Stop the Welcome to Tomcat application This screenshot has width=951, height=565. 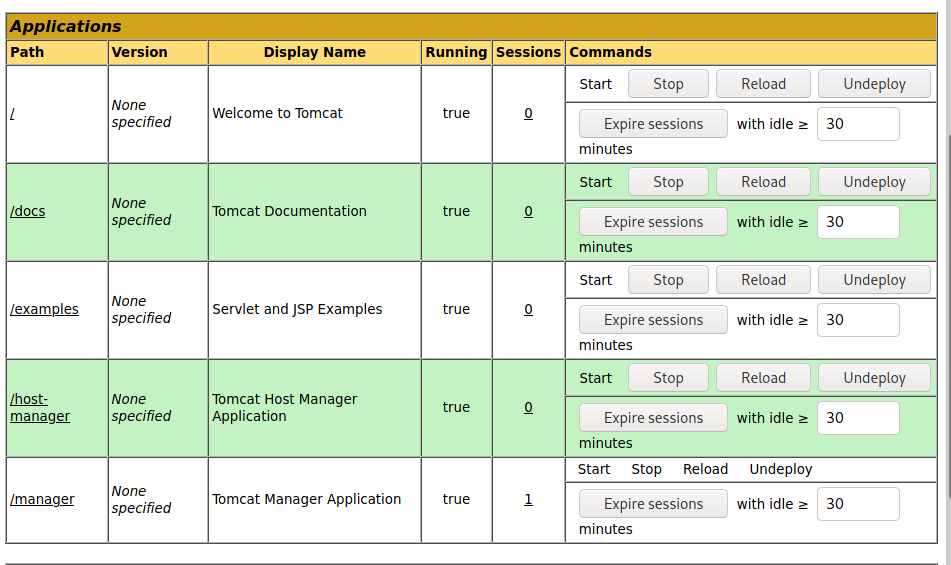pyautogui.click(x=668, y=84)
